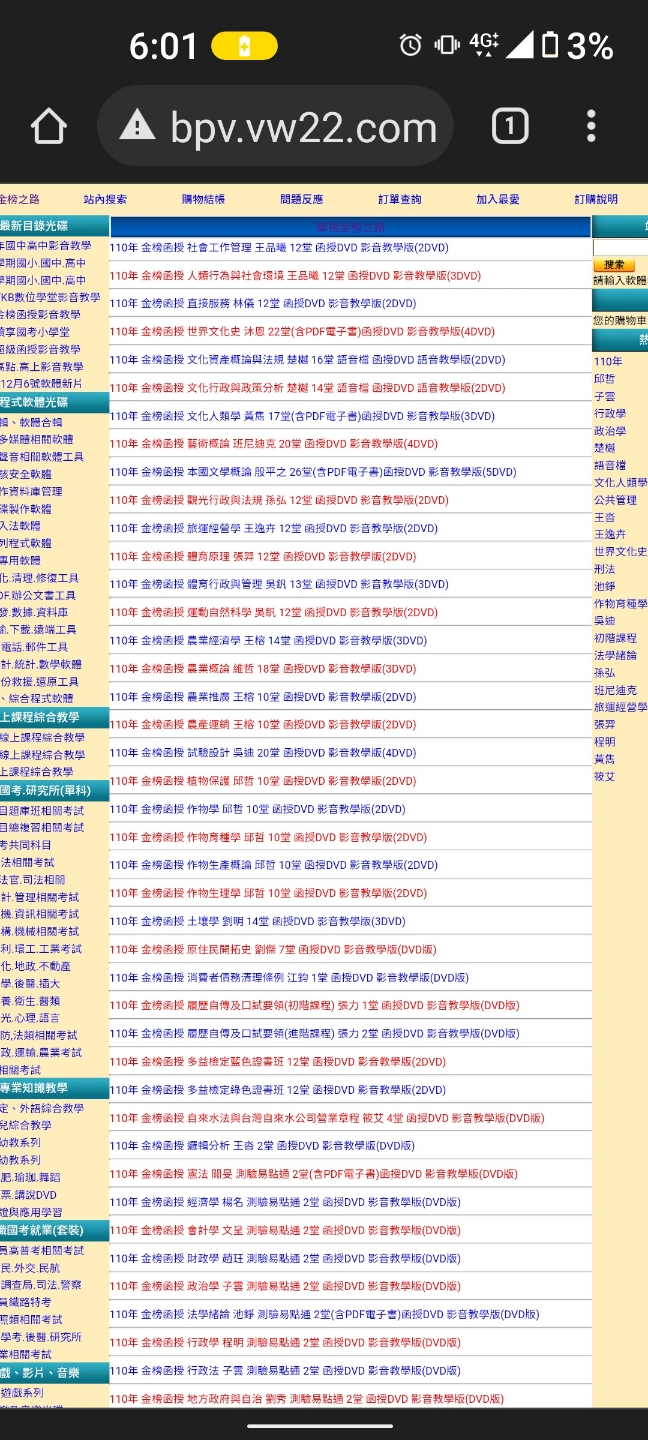Screen dimensions: 648x1440
Task: Open 會計學 文呈 測驗易點通 link
Action: point(285,1230)
